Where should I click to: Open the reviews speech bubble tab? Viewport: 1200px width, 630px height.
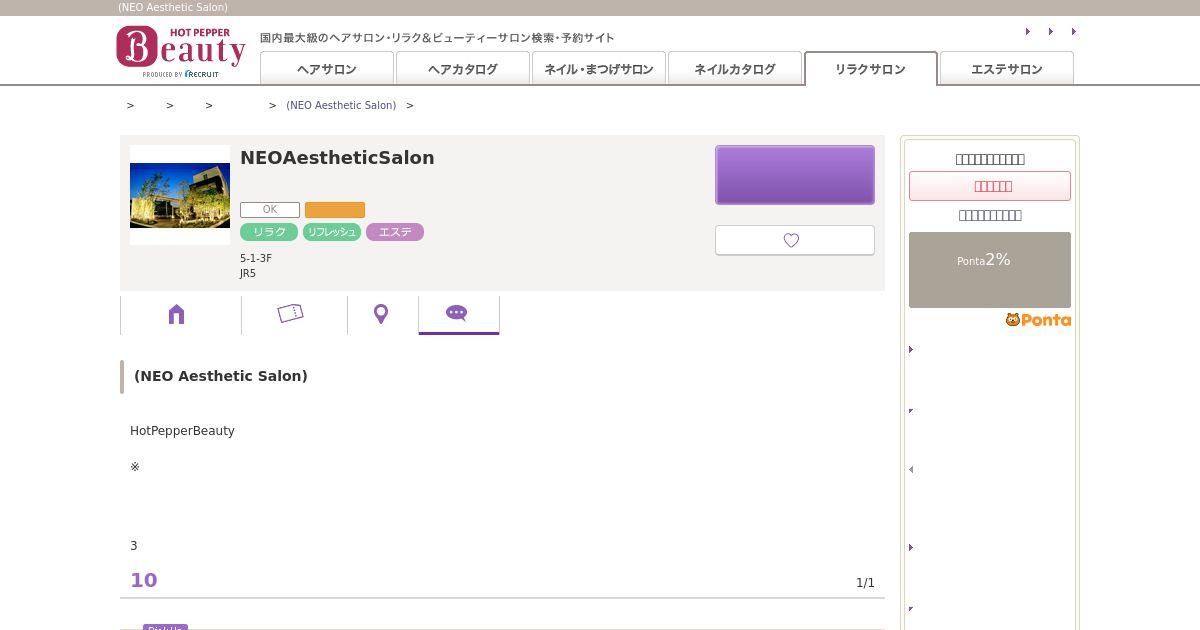click(458, 314)
